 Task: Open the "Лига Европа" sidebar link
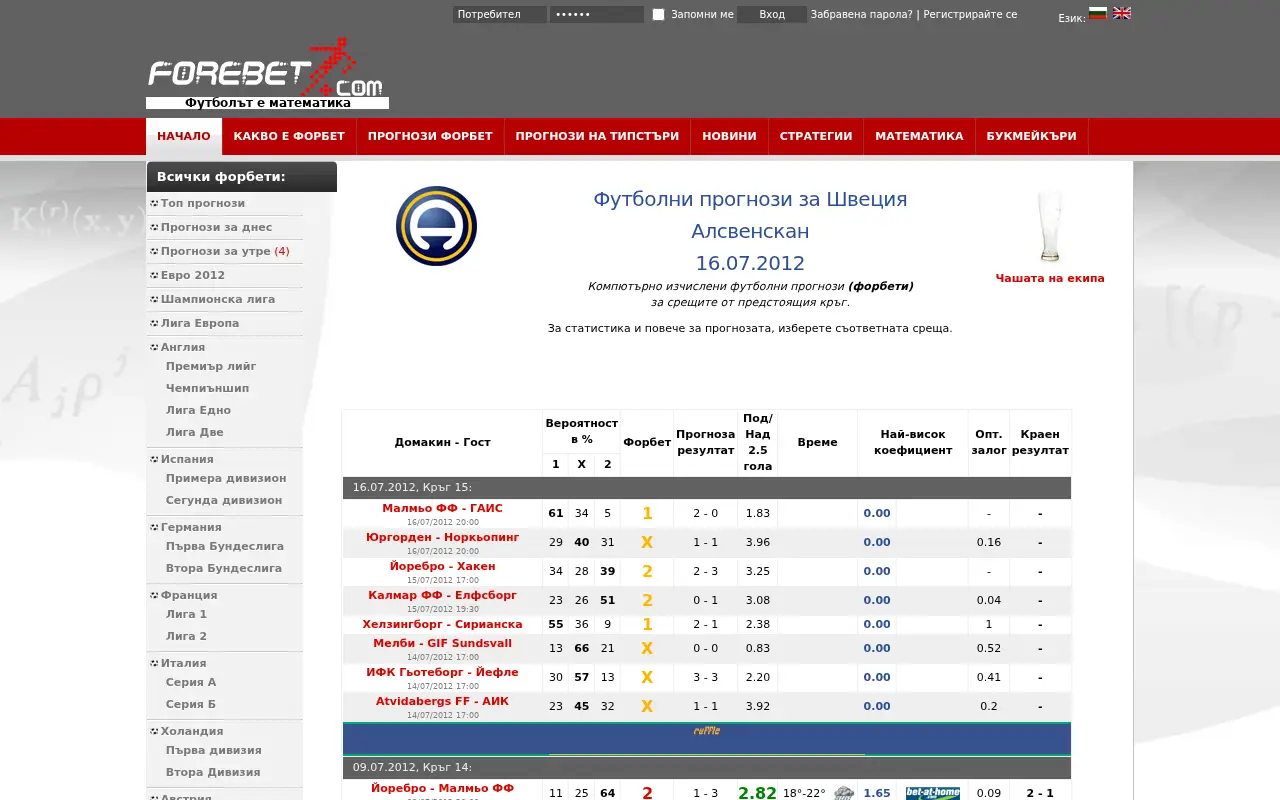[x=200, y=324]
